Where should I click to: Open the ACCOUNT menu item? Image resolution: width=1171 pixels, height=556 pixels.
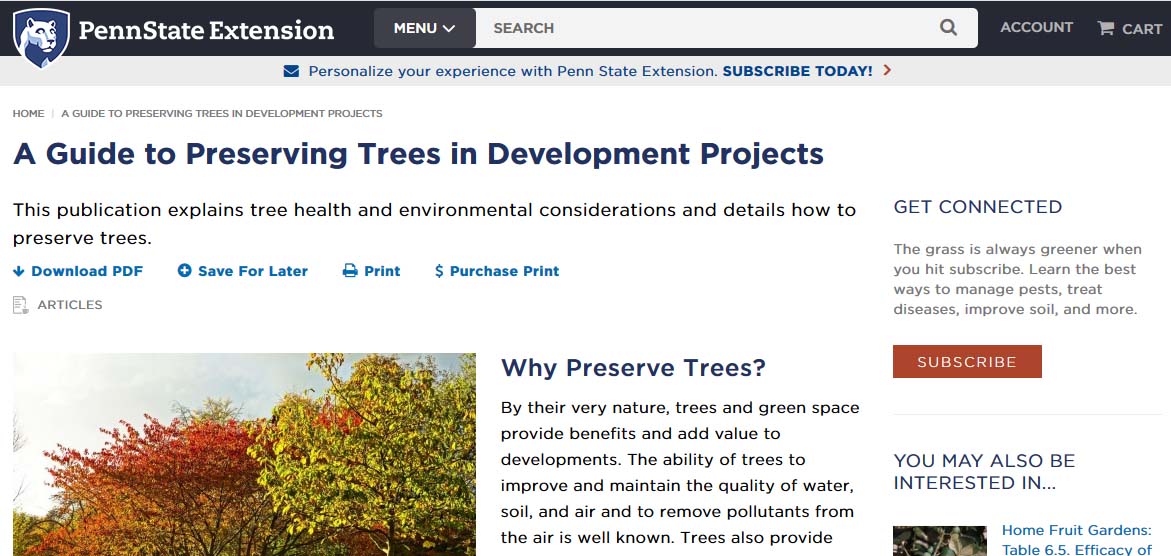[1036, 28]
